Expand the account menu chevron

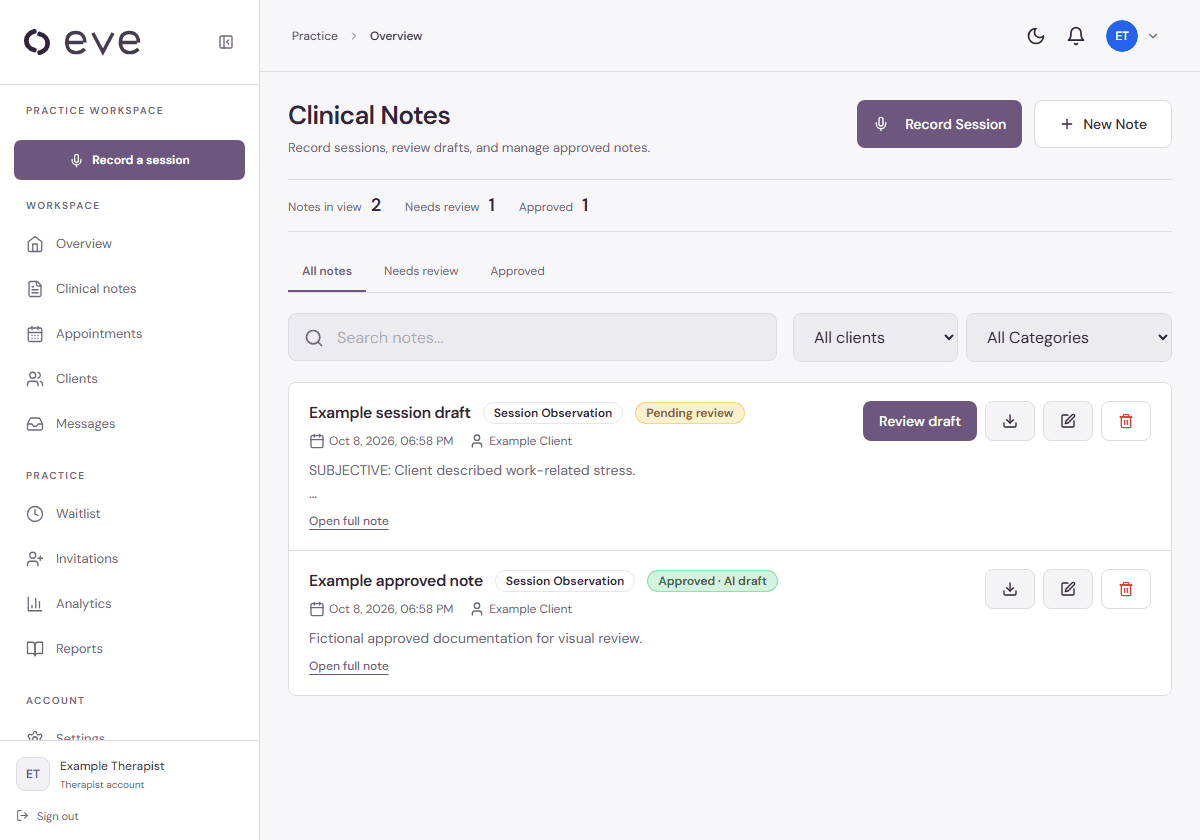click(1153, 36)
